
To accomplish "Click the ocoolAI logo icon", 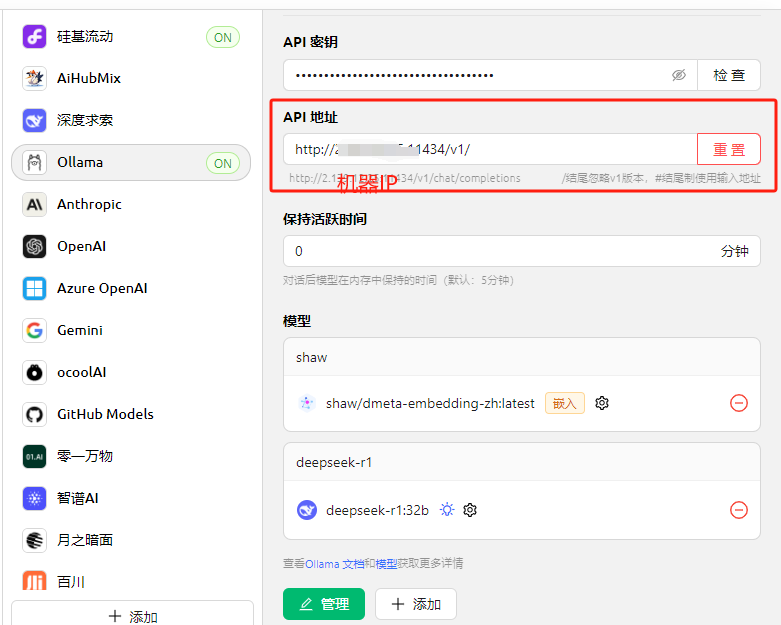I will pyautogui.click(x=34, y=373).
